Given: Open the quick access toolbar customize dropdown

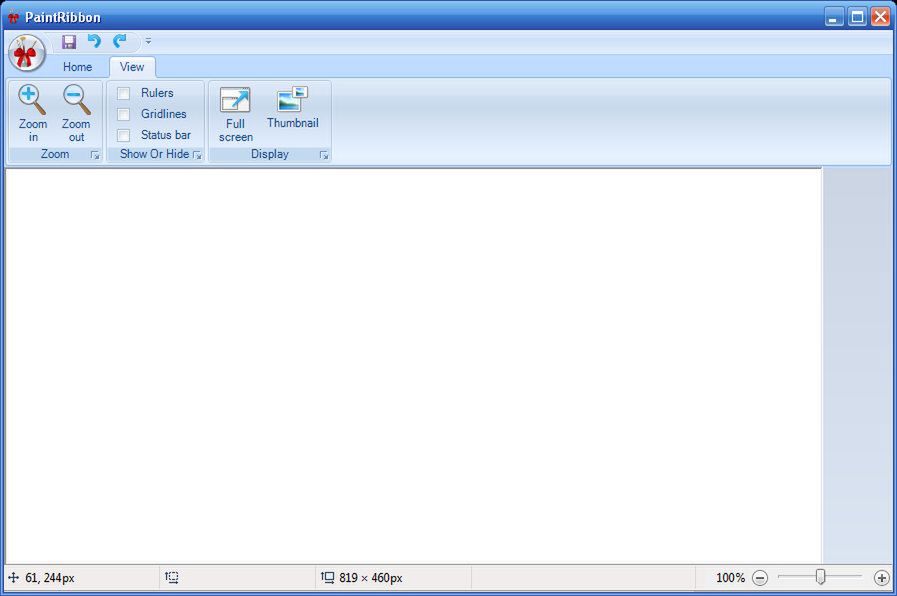Looking at the screenshot, I should (148, 41).
